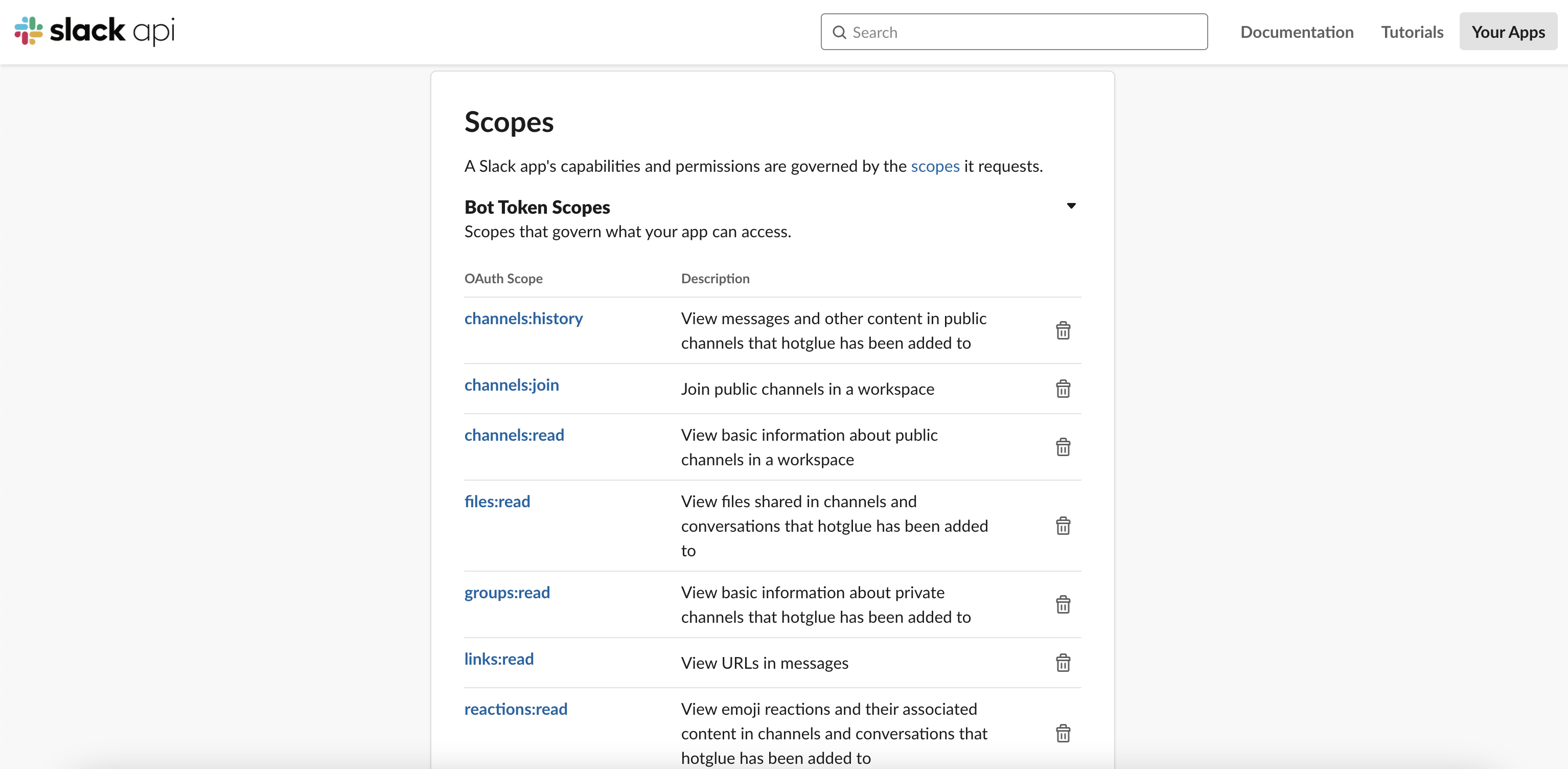Open the files:read scope link
Viewport: 1568px width, 769px height.
click(x=497, y=501)
